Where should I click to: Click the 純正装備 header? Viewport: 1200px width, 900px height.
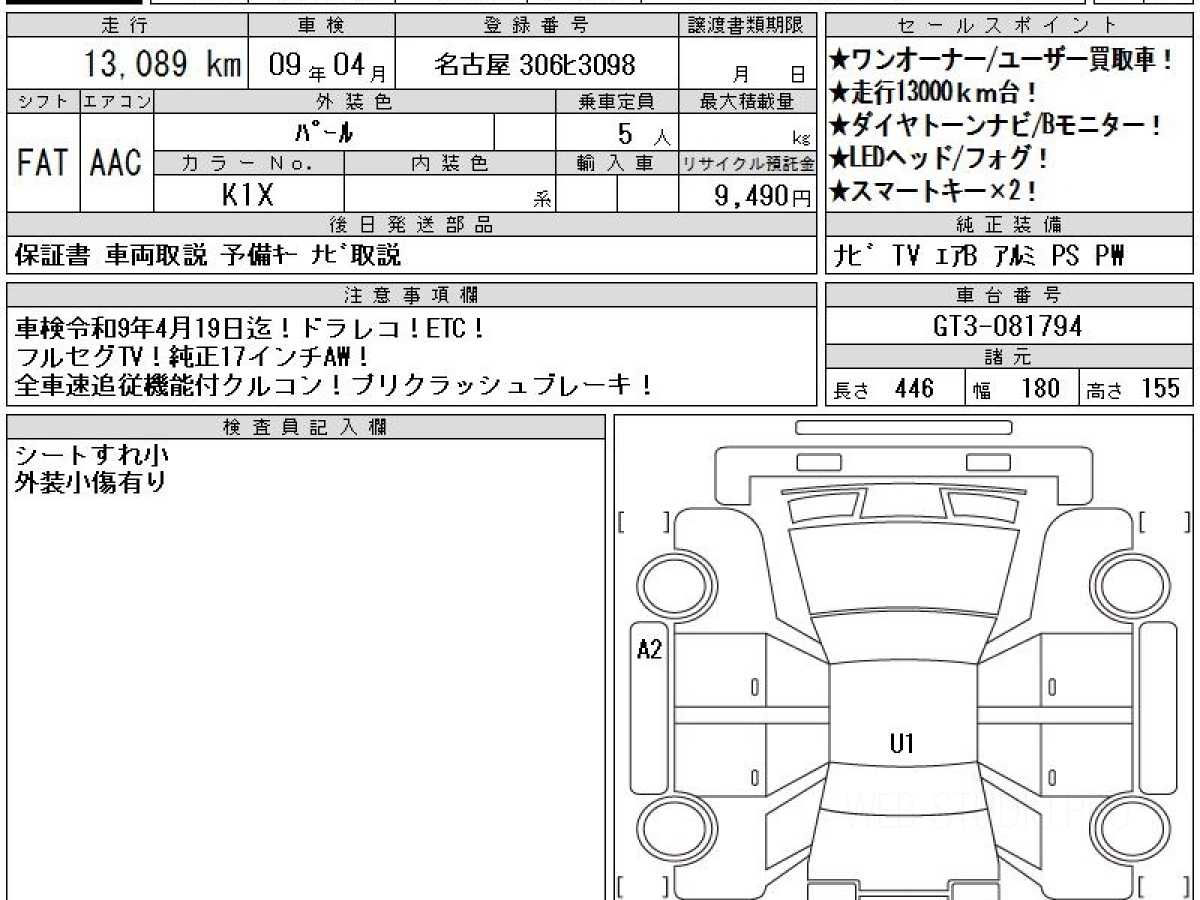1008,225
